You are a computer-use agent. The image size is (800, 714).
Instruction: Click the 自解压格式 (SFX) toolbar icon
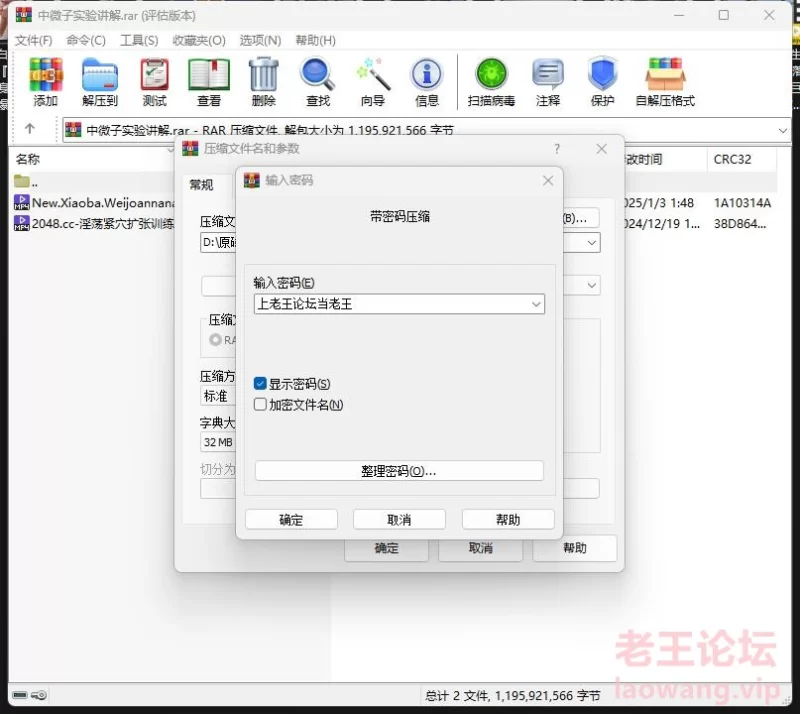click(664, 82)
